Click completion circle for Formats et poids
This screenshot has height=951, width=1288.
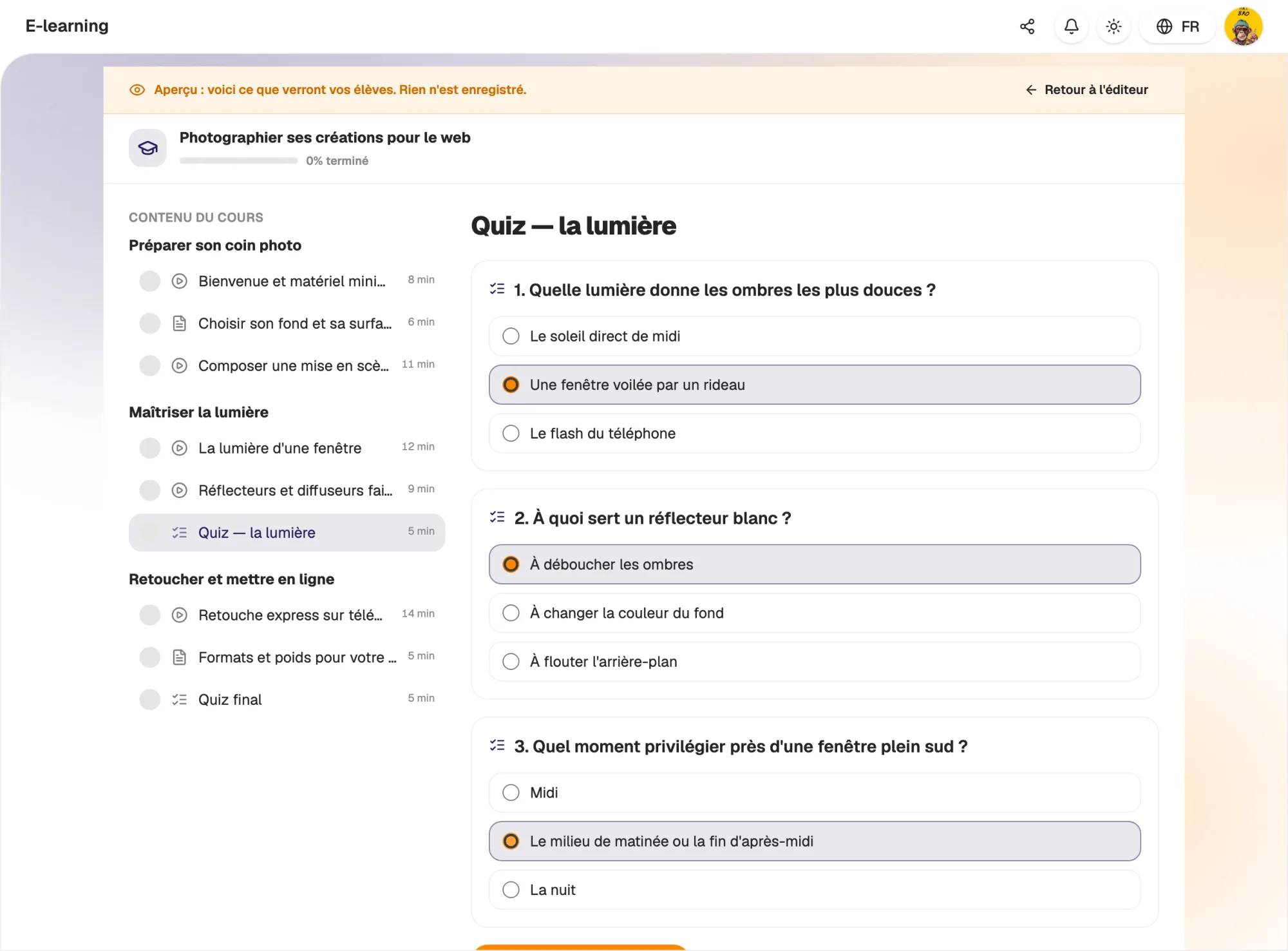tap(150, 657)
